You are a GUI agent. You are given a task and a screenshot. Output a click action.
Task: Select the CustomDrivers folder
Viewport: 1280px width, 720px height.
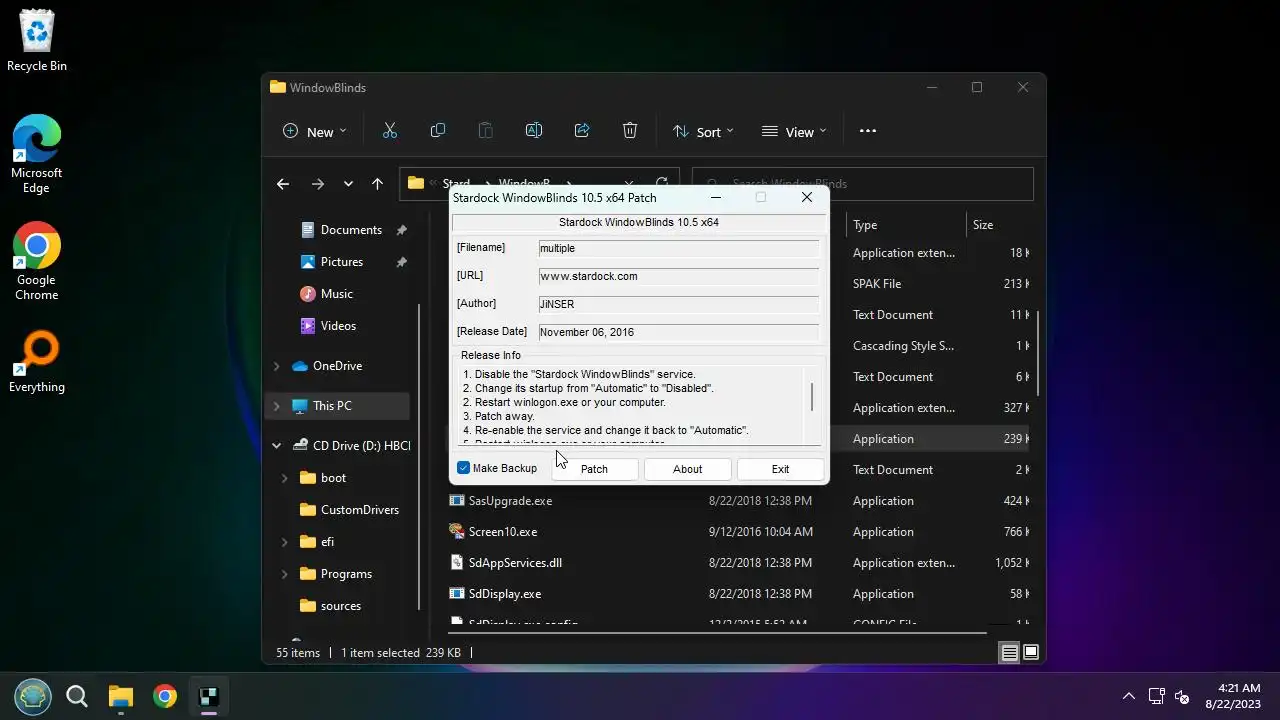[x=360, y=510]
